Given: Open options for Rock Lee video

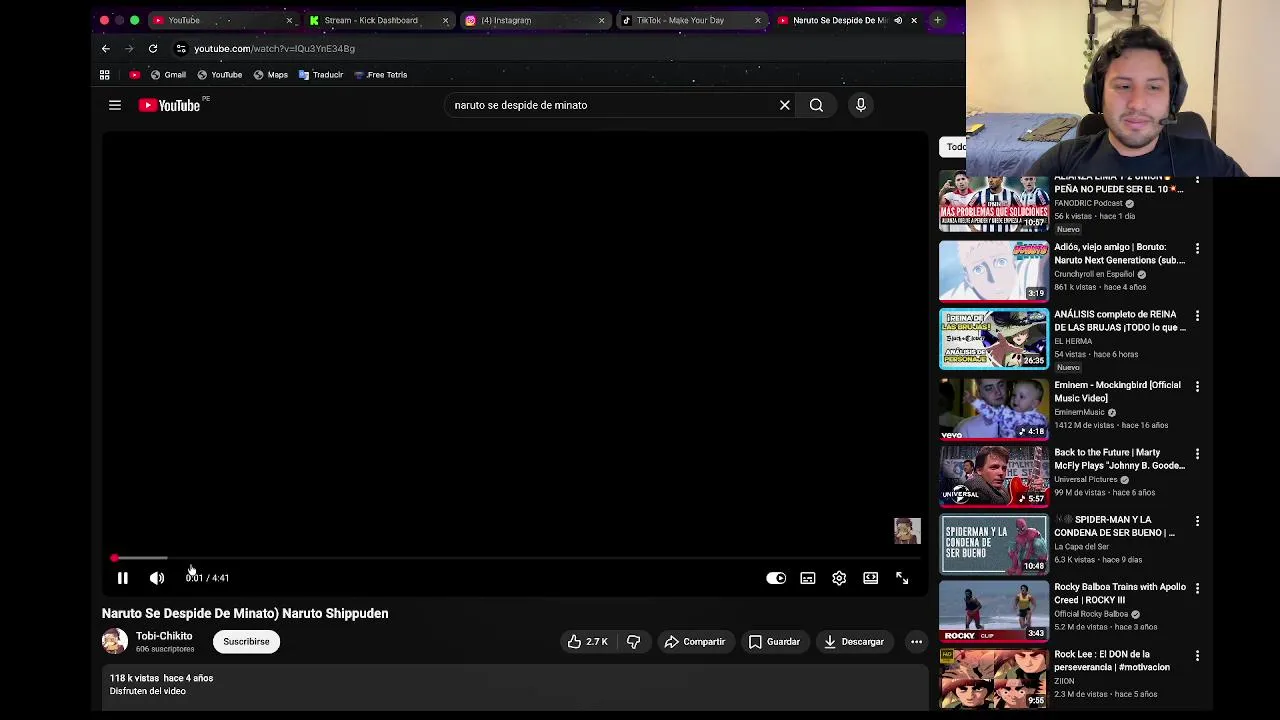Looking at the screenshot, I should (x=1197, y=655).
